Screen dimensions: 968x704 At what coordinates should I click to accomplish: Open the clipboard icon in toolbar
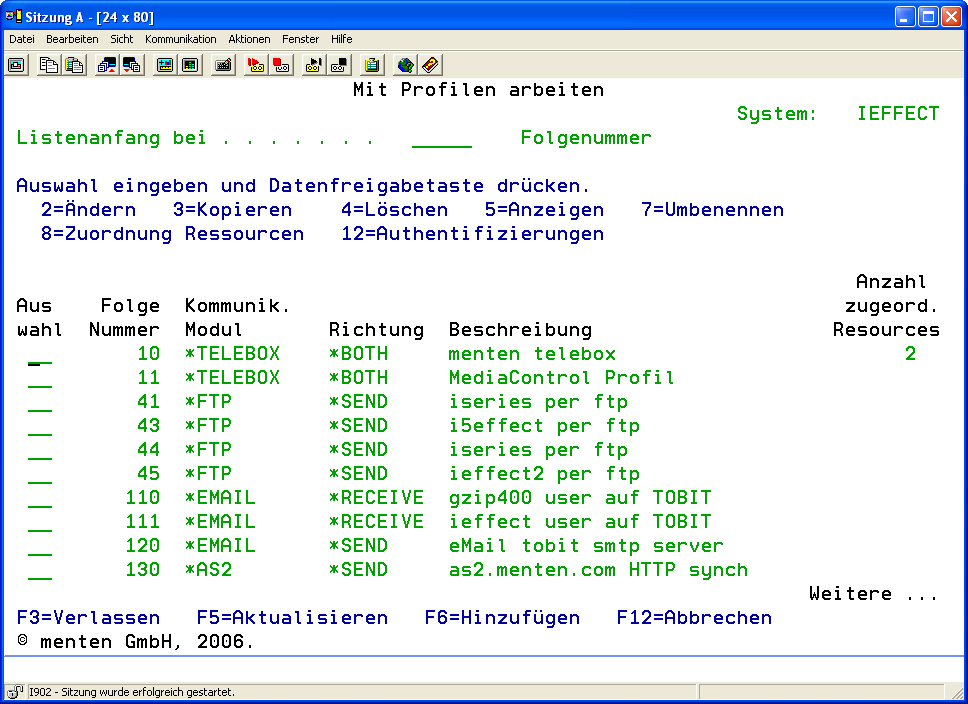click(372, 65)
